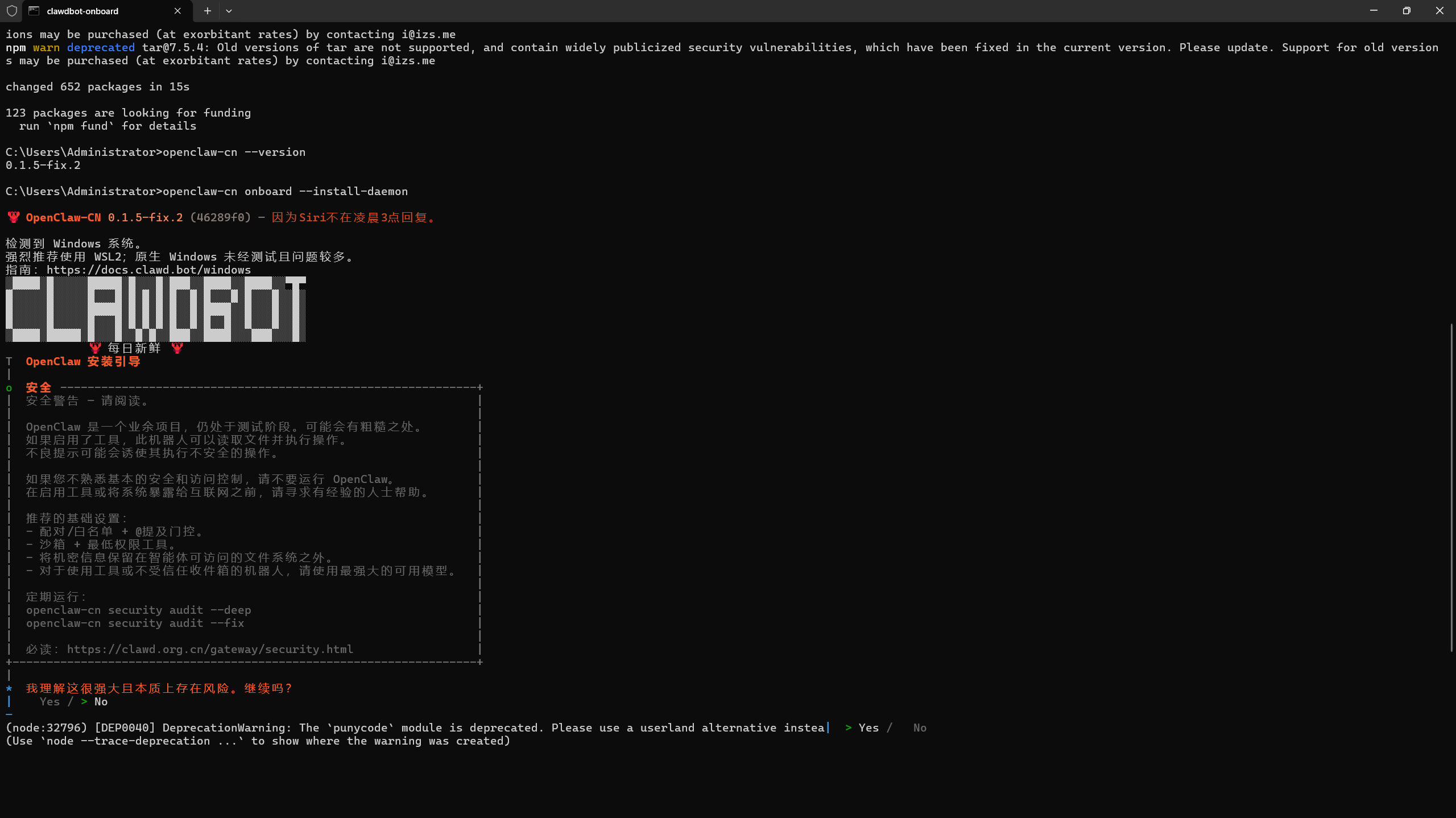Click the shield icon left of the tab
The height and width of the screenshot is (818, 1456).
(11, 11)
